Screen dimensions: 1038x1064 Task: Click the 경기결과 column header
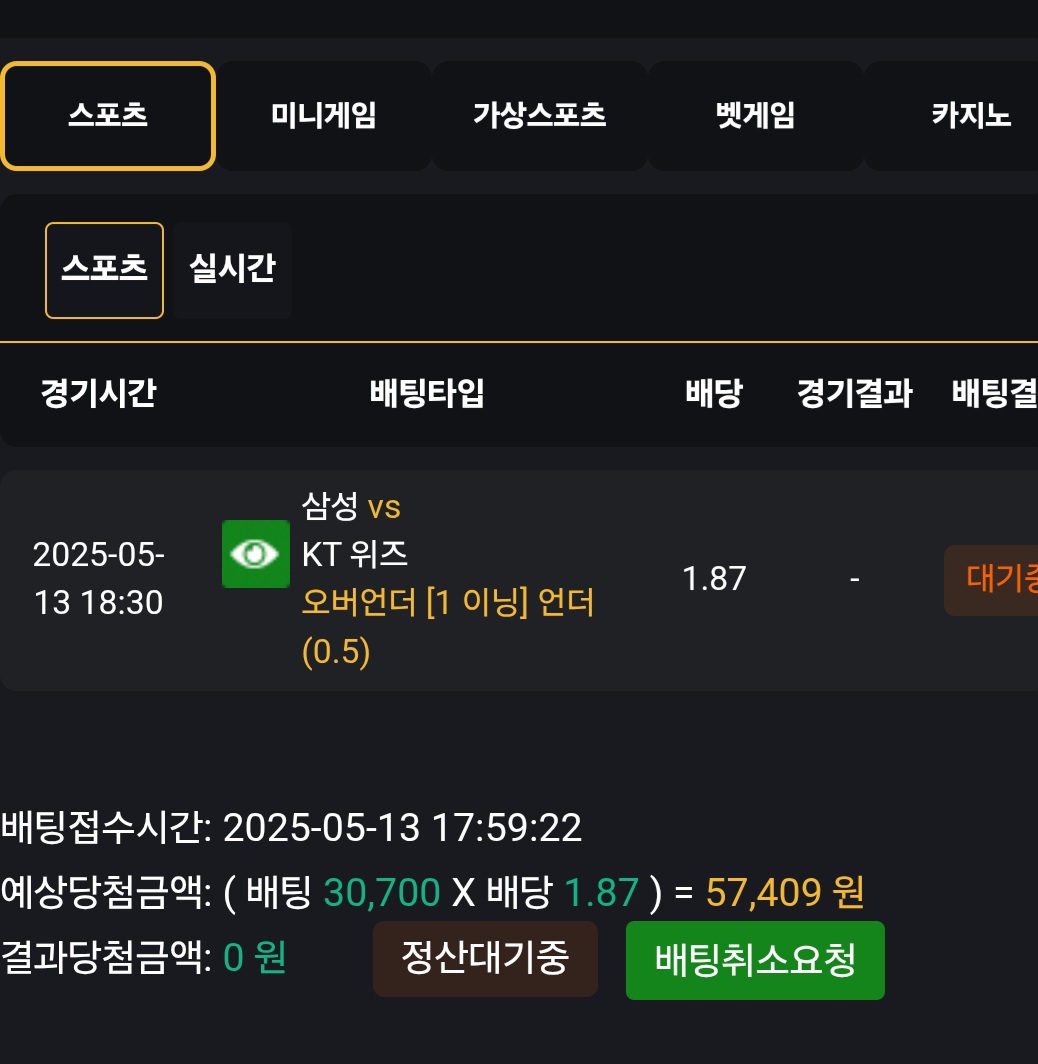click(855, 393)
